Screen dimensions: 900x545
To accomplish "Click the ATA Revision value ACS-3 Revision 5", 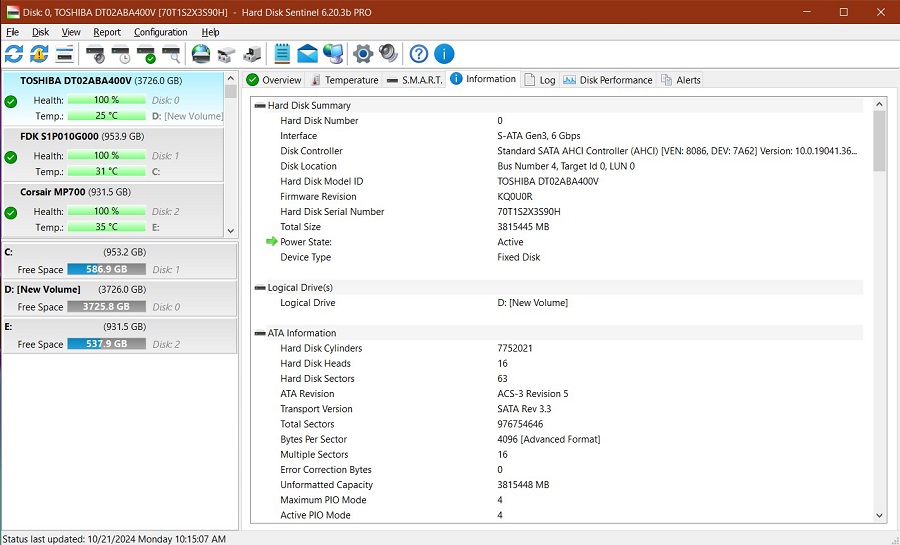I will (533, 394).
